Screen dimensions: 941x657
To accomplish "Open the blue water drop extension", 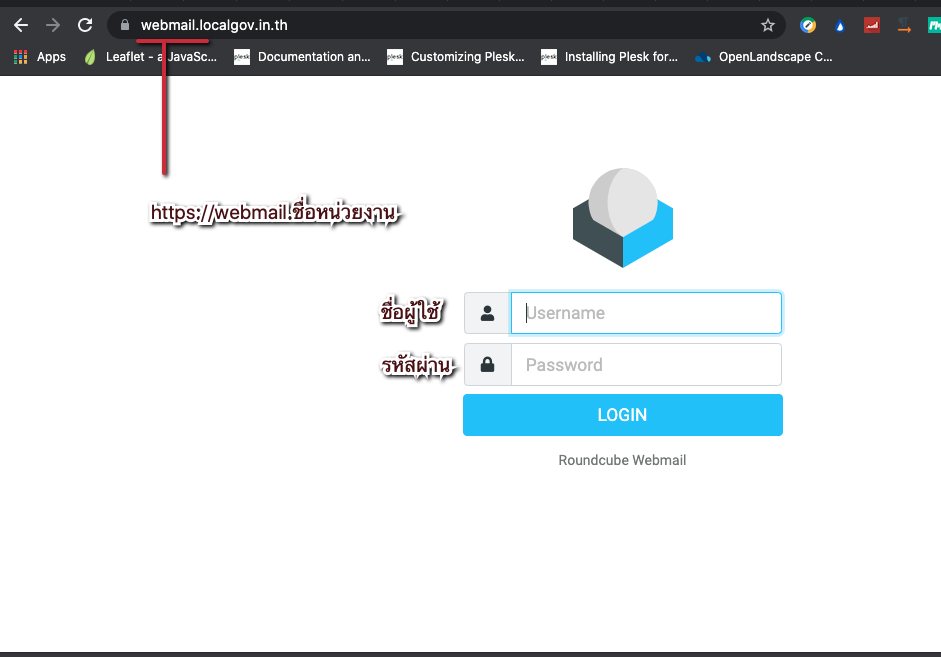I will (839, 26).
